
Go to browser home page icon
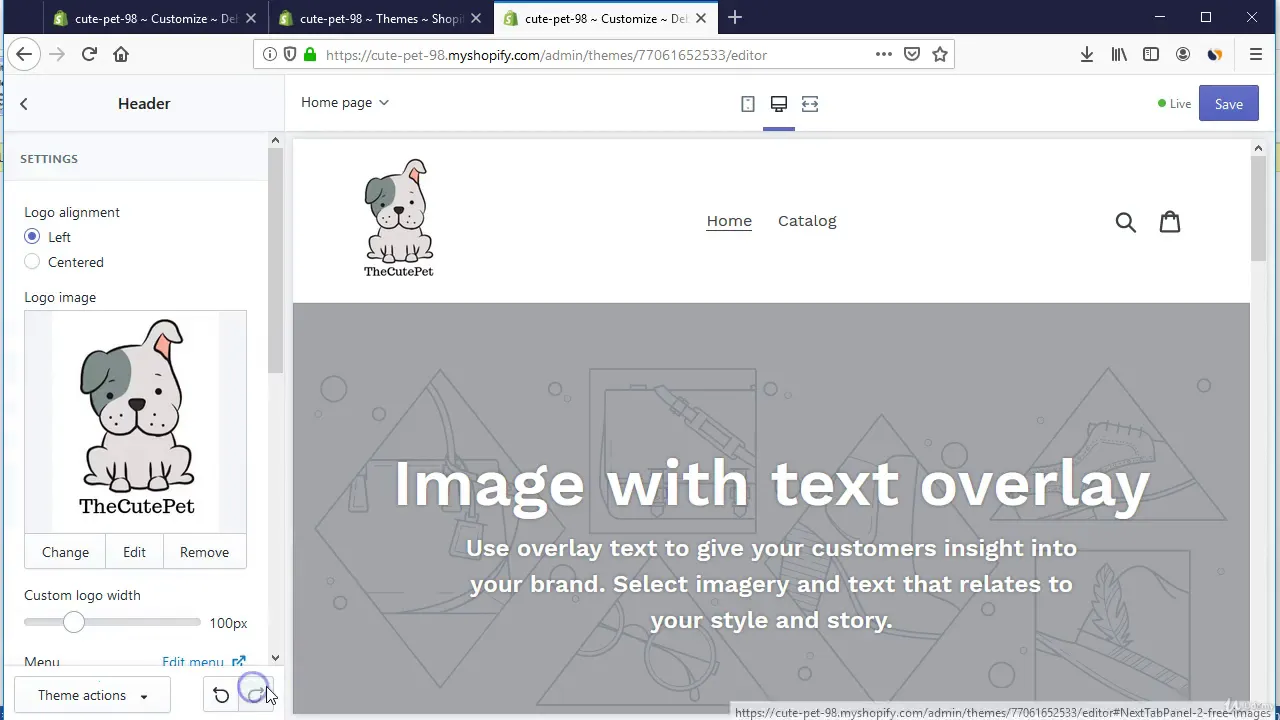point(121,55)
